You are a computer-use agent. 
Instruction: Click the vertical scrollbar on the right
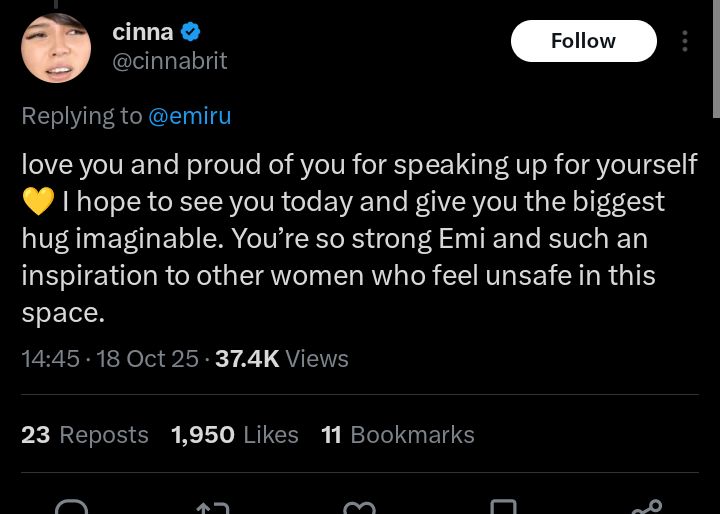(x=714, y=60)
